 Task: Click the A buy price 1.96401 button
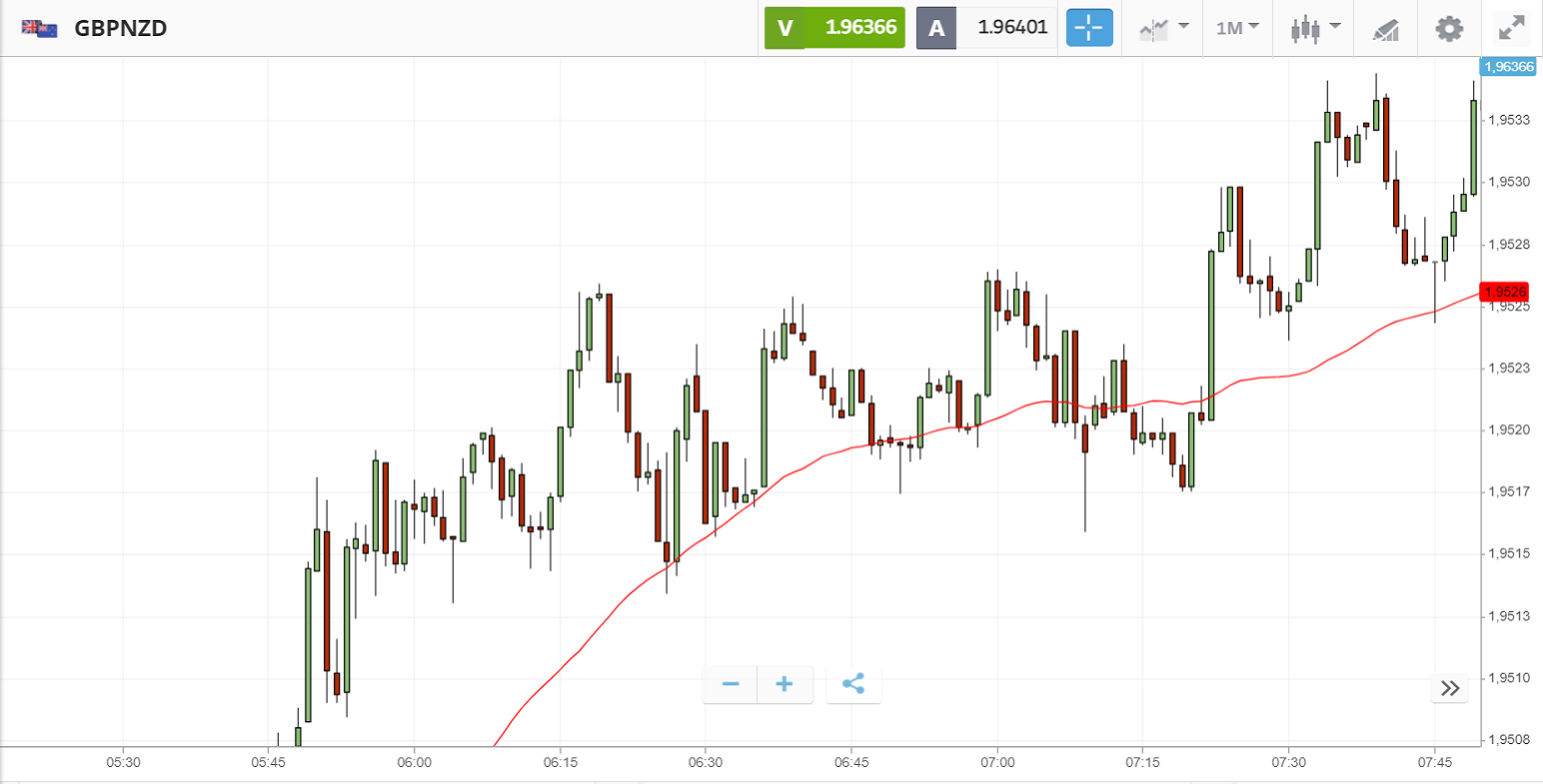pos(985,28)
